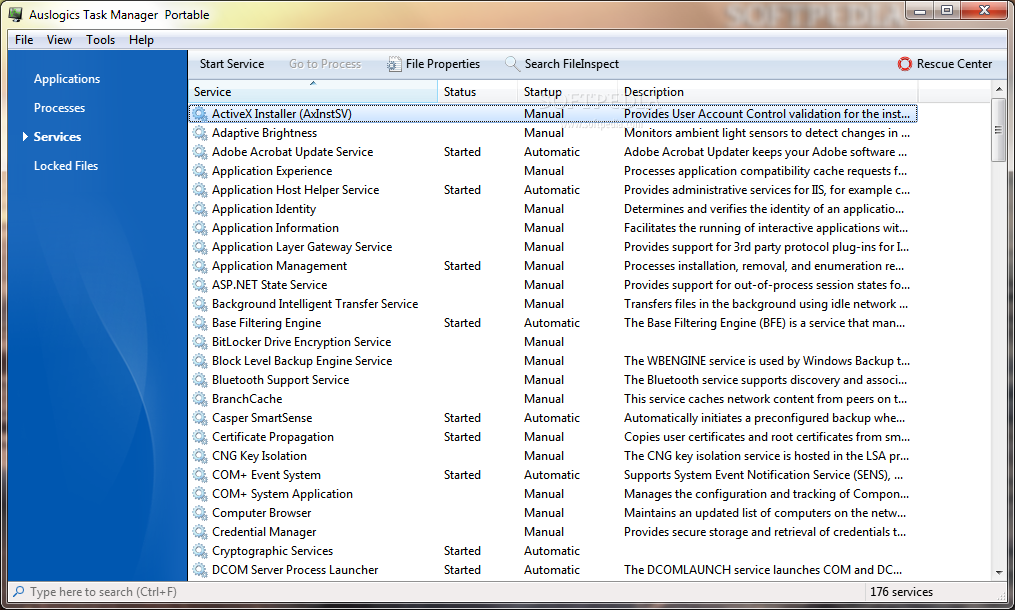Click 'Automatic' startup of Cryptographic Services
1015x610 pixels.
[552, 550]
